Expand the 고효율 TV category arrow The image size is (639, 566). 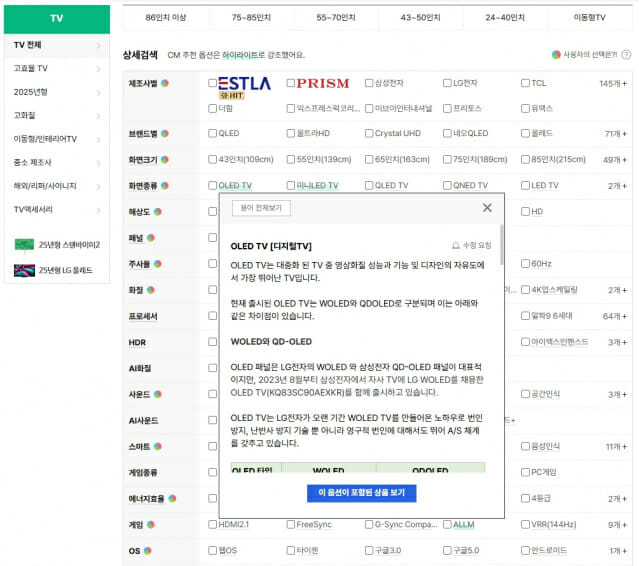coord(98,69)
